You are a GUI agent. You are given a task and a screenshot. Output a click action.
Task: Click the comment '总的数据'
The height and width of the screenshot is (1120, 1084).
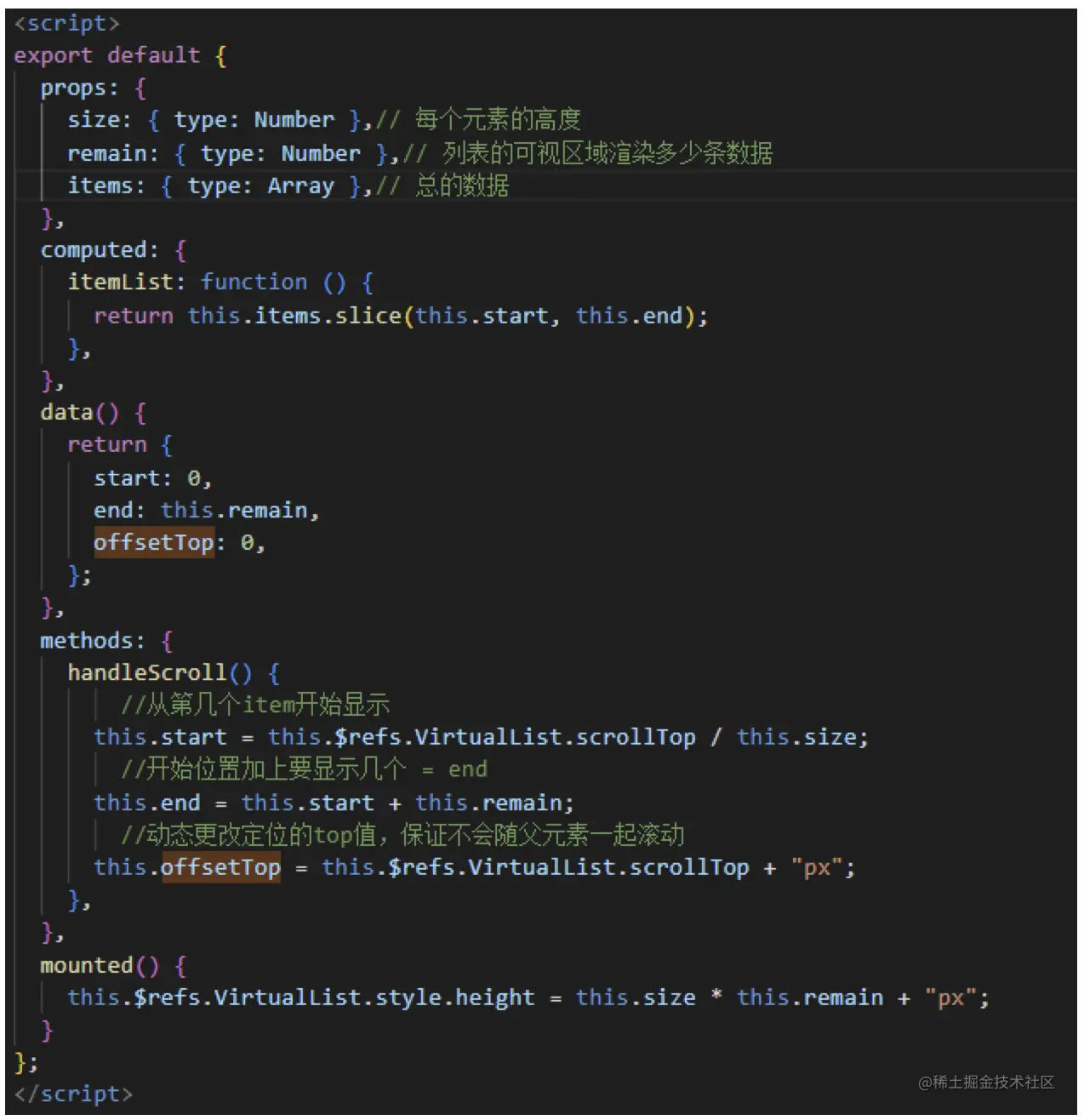pyautogui.click(x=462, y=186)
